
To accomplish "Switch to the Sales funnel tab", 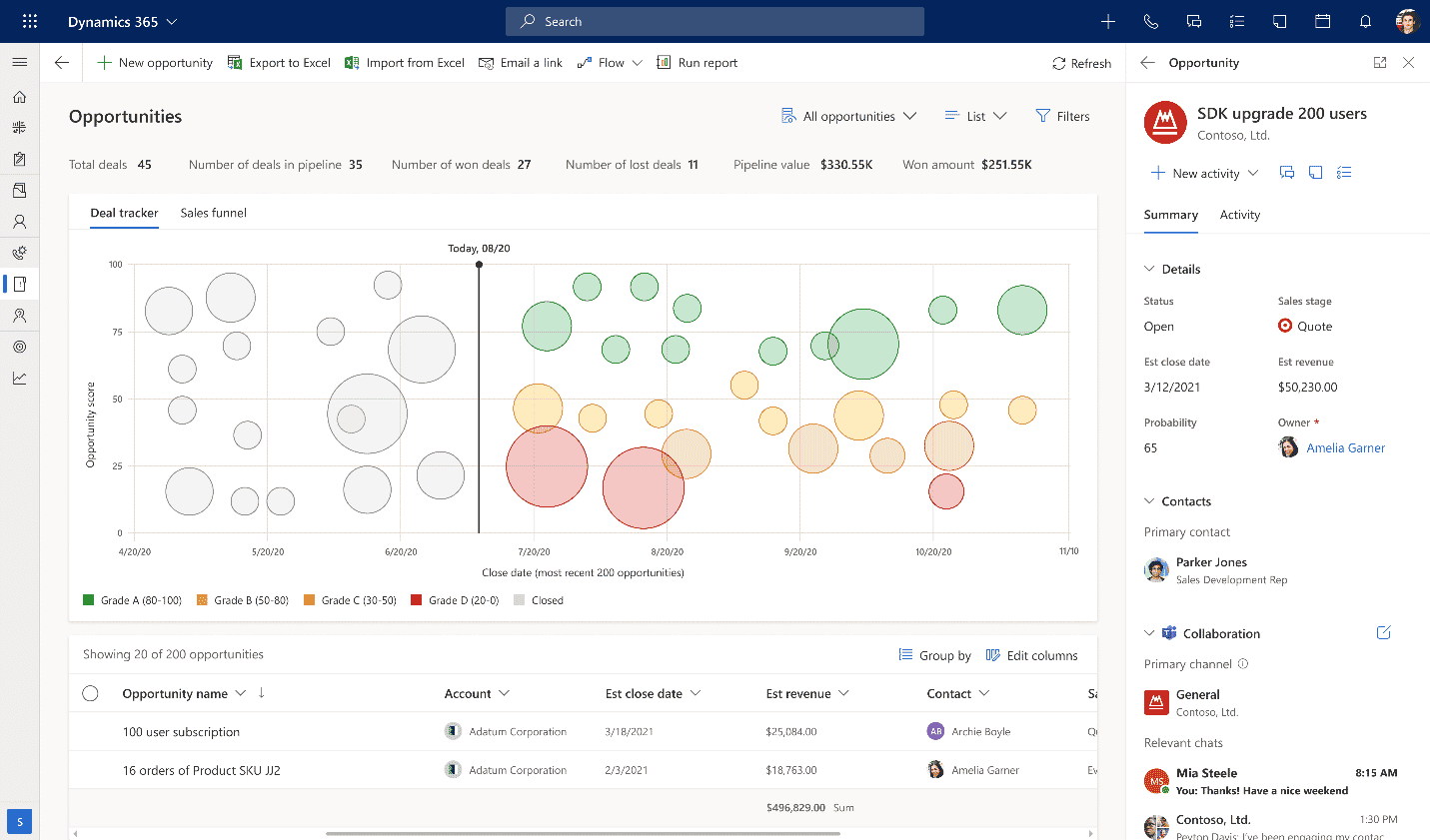I will (213, 213).
